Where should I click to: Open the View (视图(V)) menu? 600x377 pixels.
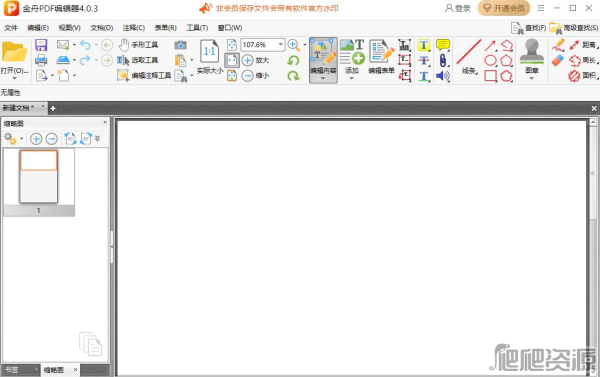(69, 28)
